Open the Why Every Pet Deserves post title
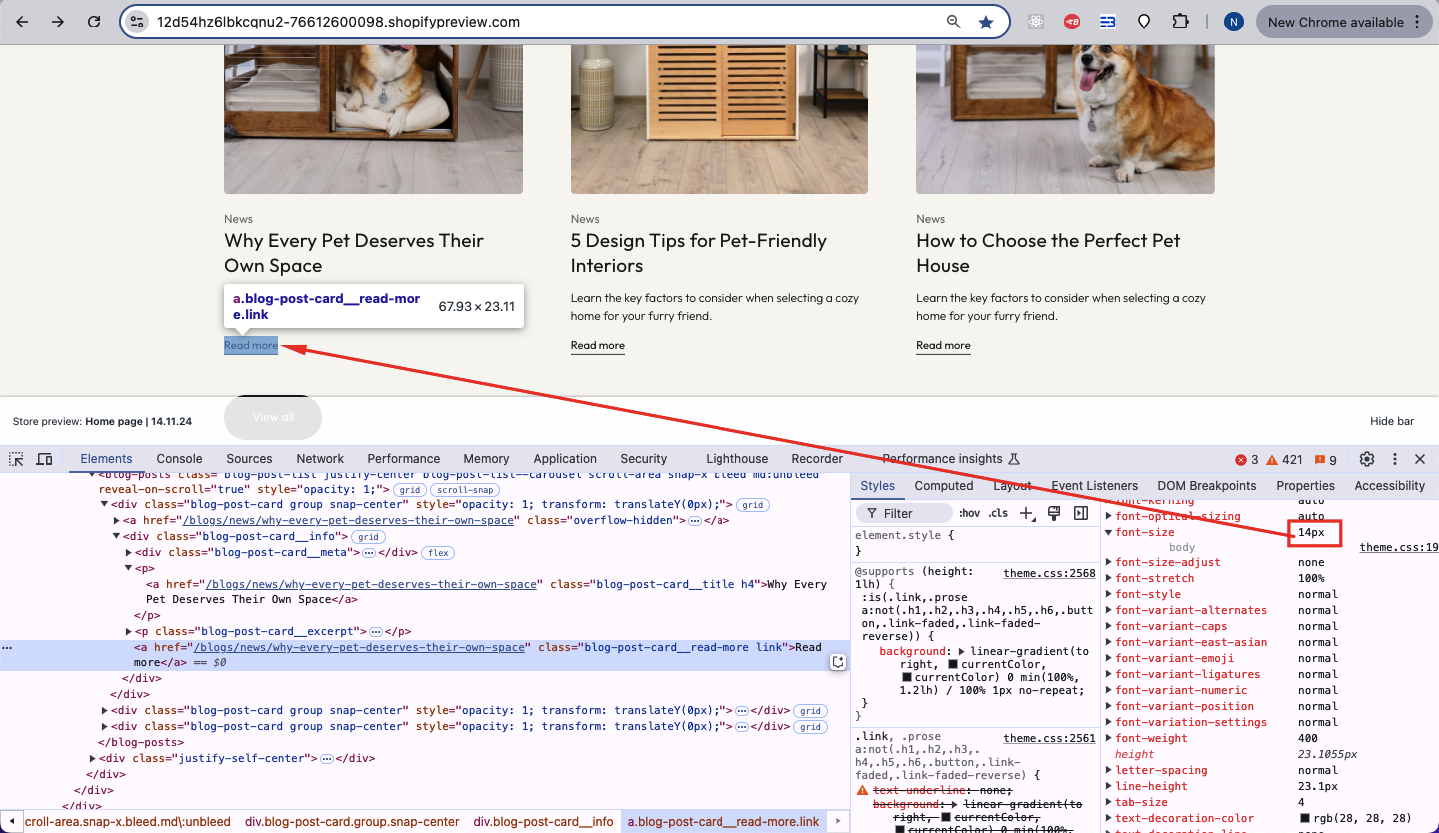Image resolution: width=1439 pixels, height=833 pixels. point(354,253)
